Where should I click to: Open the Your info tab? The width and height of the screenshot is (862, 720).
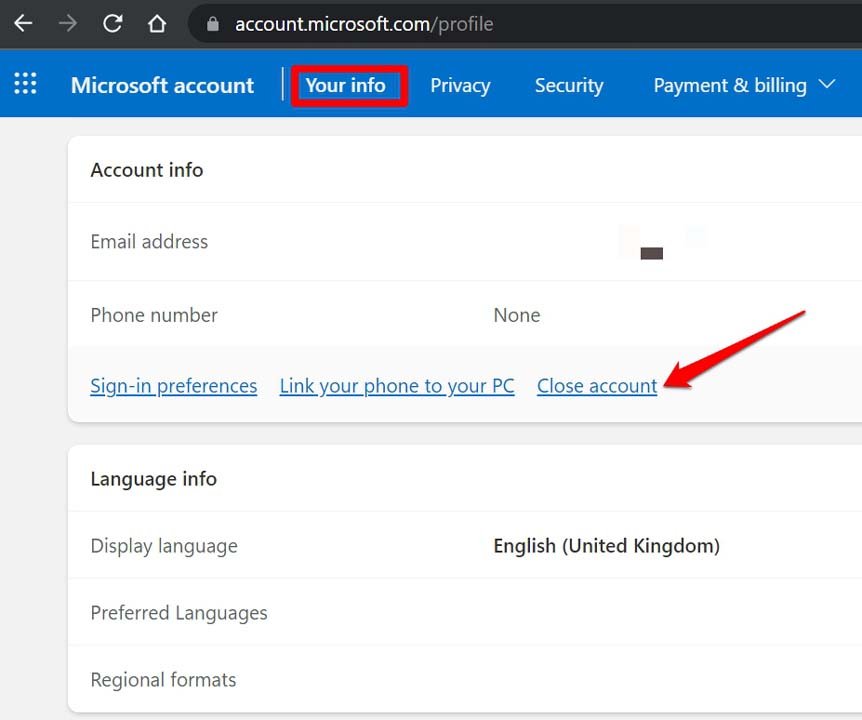pos(346,86)
